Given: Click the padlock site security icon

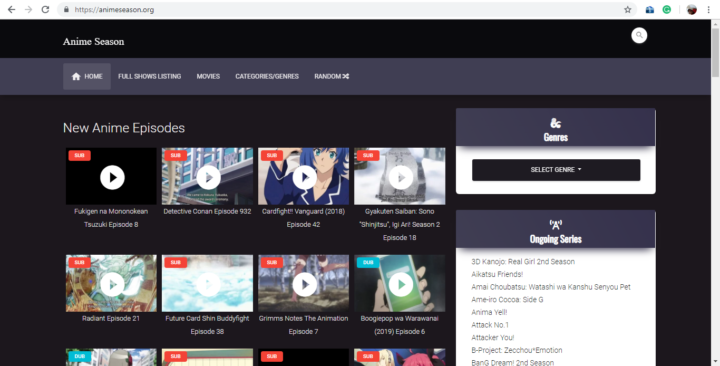Looking at the screenshot, I should point(66,10).
